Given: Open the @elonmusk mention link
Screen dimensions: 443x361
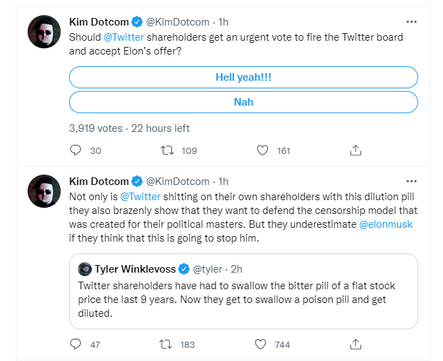Looking at the screenshot, I should (386, 224).
